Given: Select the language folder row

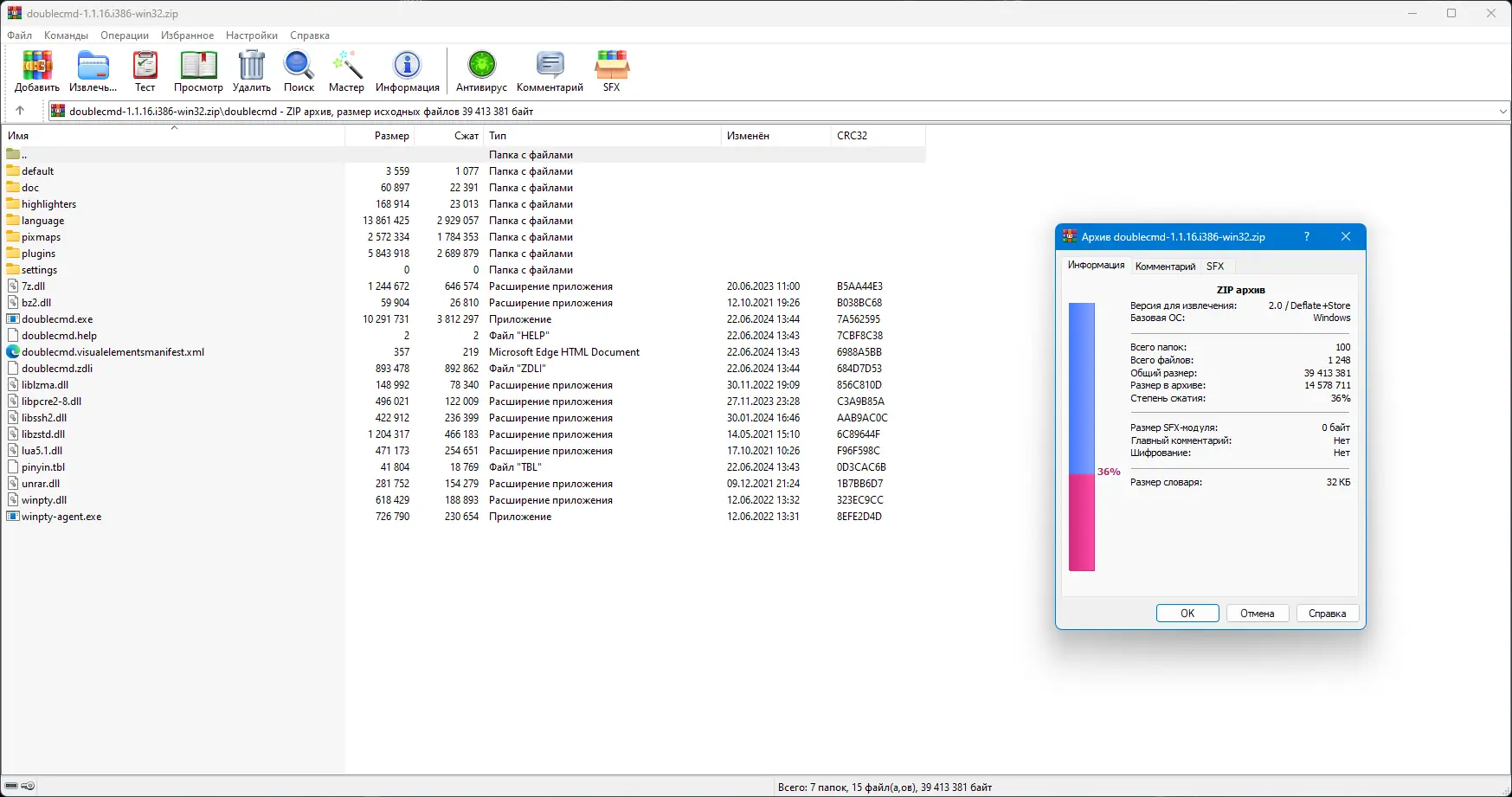Looking at the screenshot, I should [x=464, y=220].
